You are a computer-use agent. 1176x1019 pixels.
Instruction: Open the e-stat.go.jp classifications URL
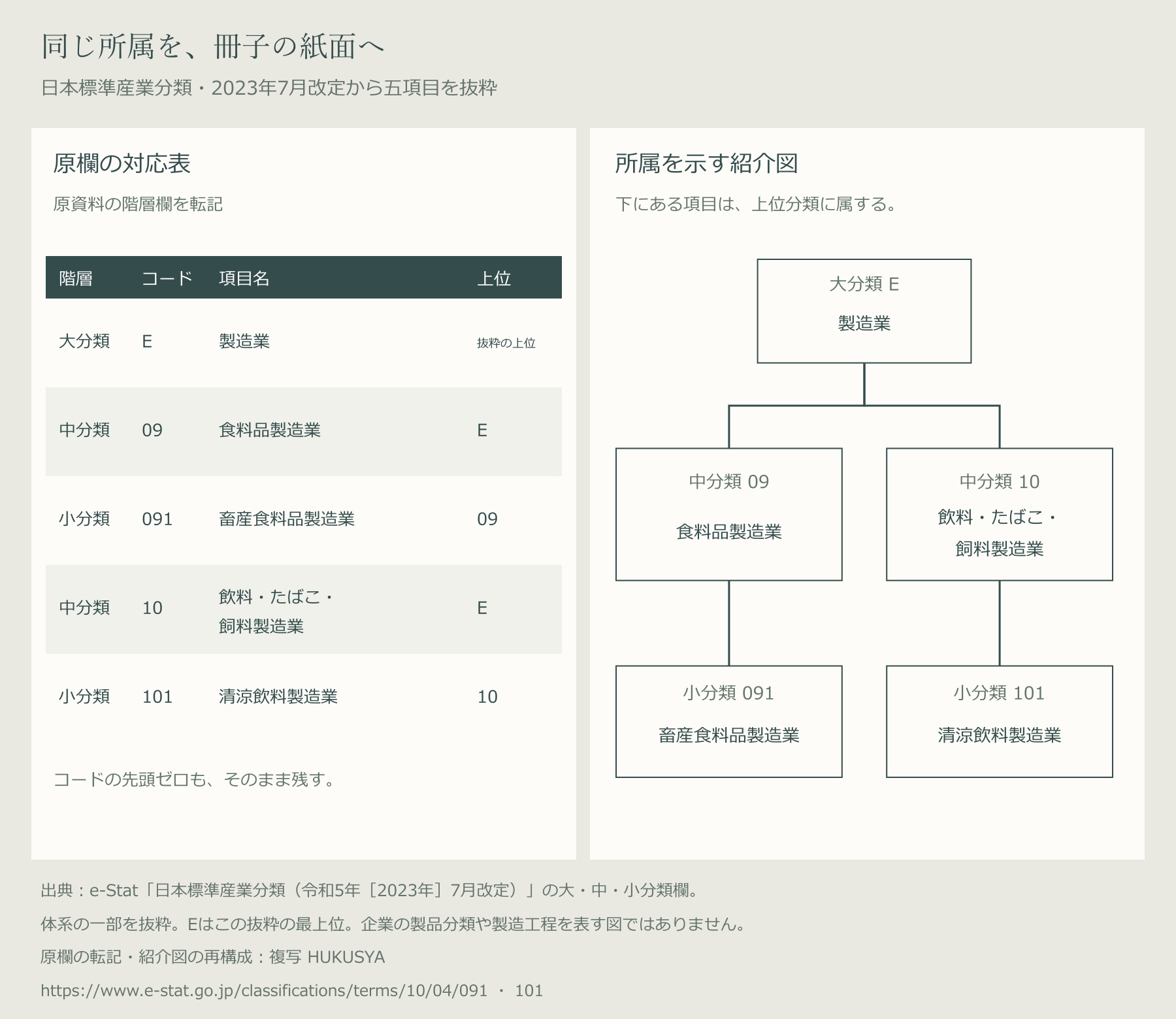tap(292, 990)
